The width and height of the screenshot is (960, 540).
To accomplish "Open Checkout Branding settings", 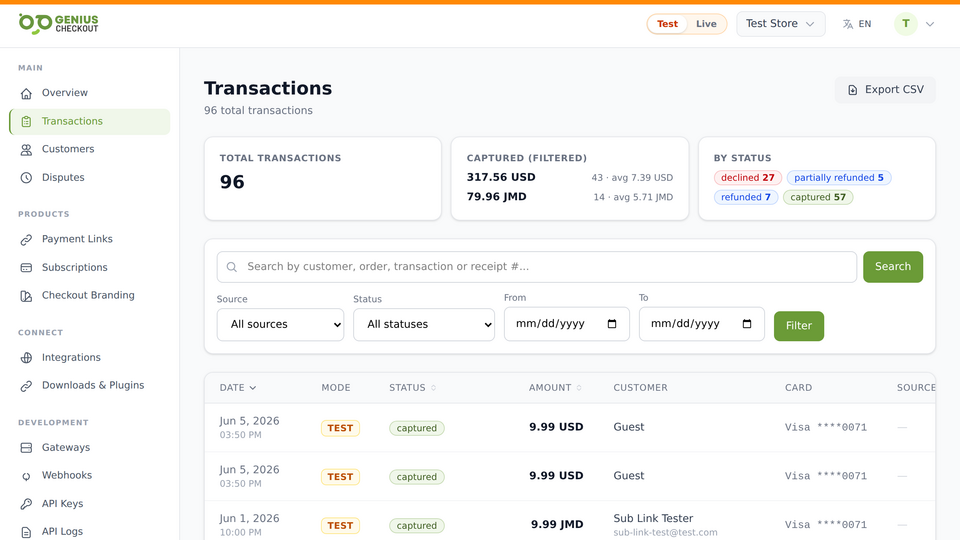I will 90,296.
